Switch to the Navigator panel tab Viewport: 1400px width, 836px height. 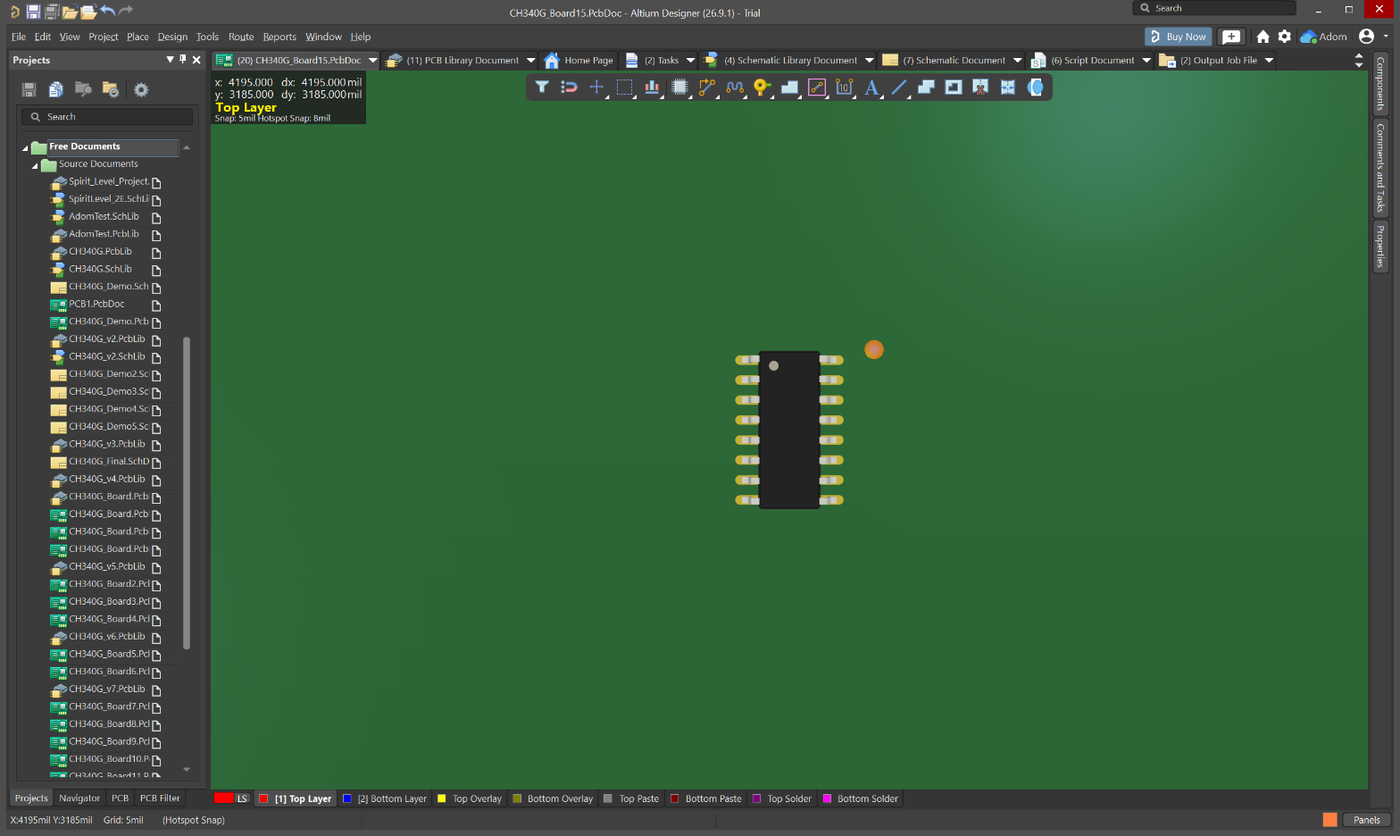tap(79, 798)
